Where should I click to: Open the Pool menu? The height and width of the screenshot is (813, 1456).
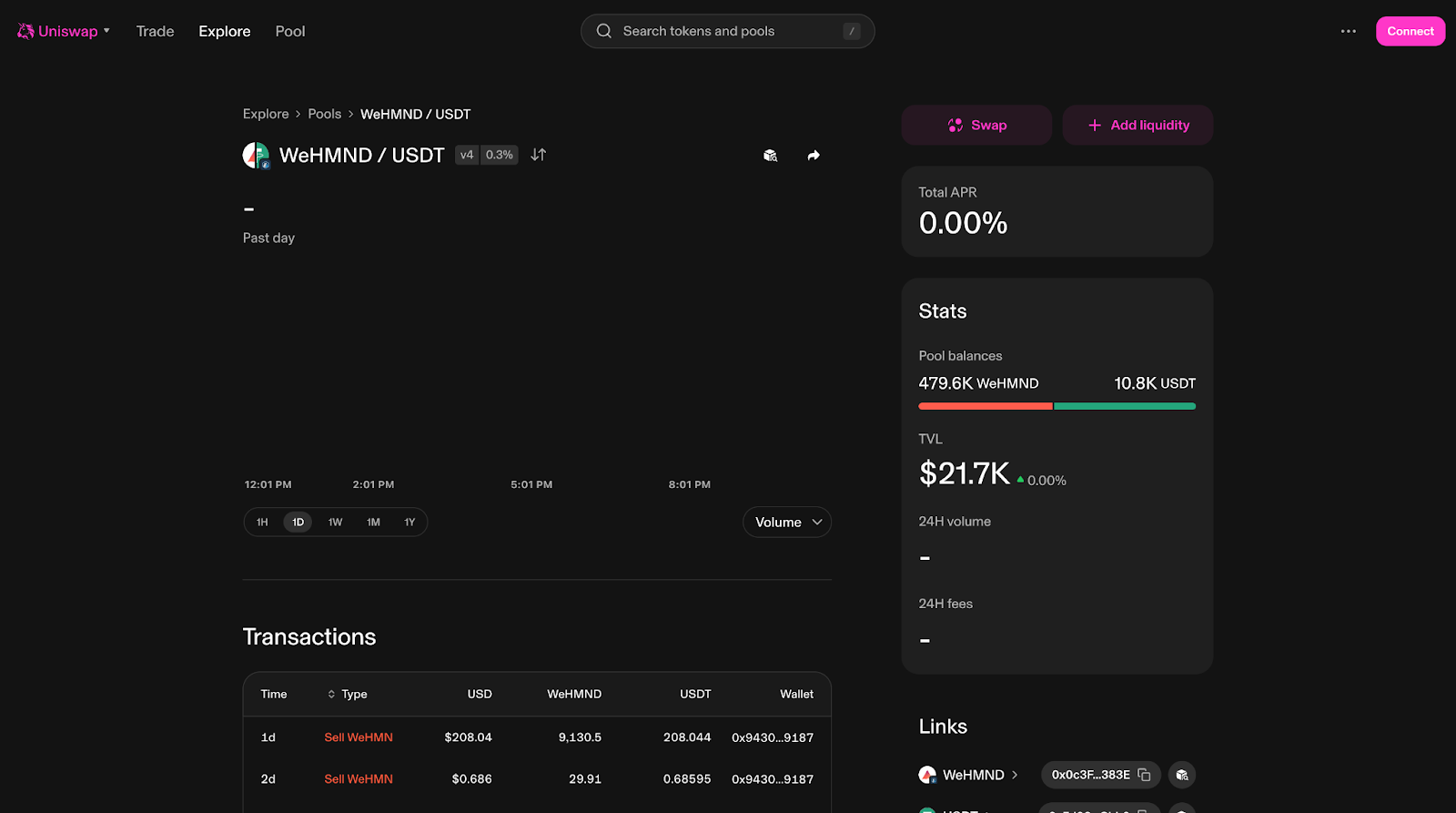click(290, 31)
